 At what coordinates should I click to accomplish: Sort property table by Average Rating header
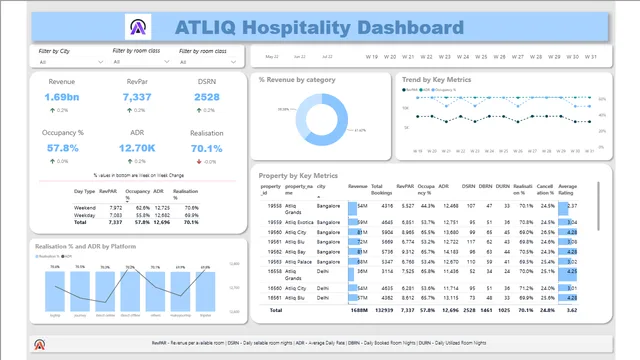(x=567, y=189)
